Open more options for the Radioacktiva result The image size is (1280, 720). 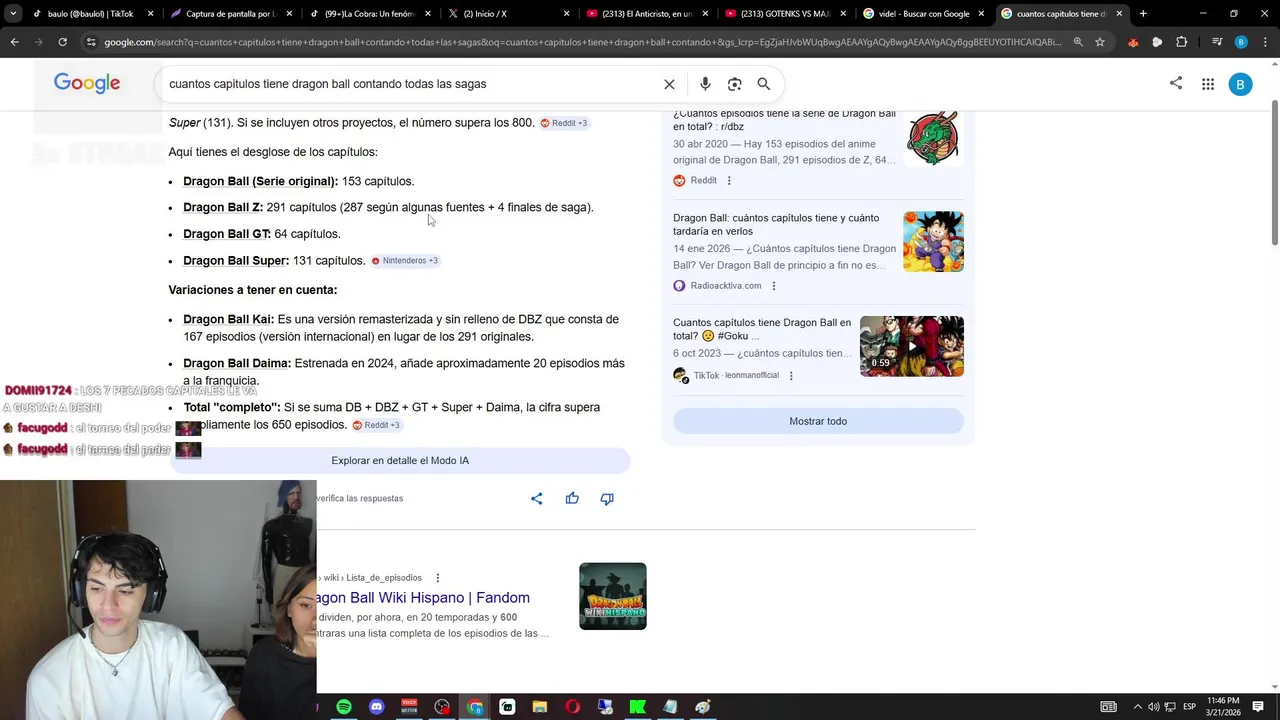[773, 286]
